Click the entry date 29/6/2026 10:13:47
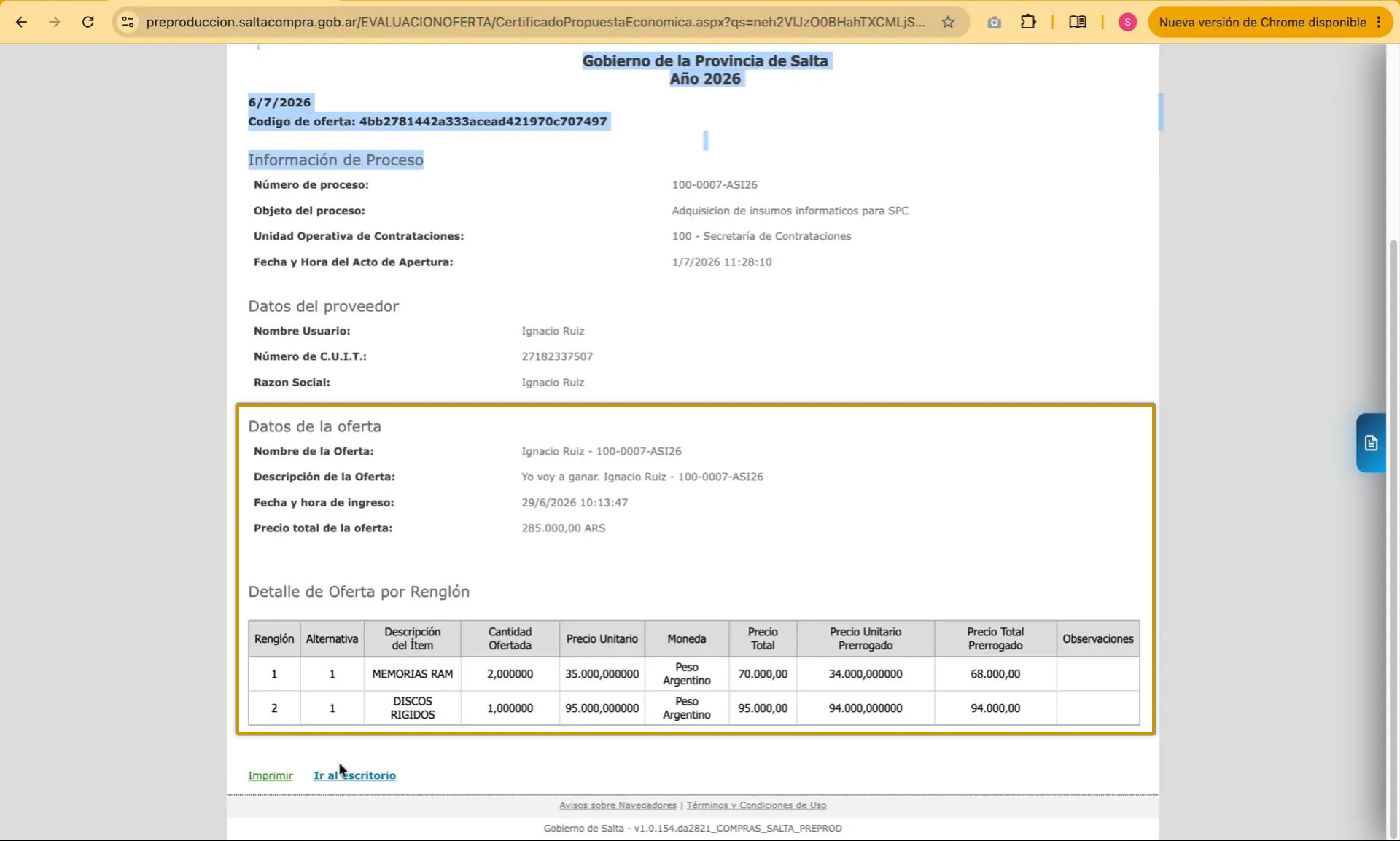This screenshot has height=841, width=1400. (x=575, y=502)
